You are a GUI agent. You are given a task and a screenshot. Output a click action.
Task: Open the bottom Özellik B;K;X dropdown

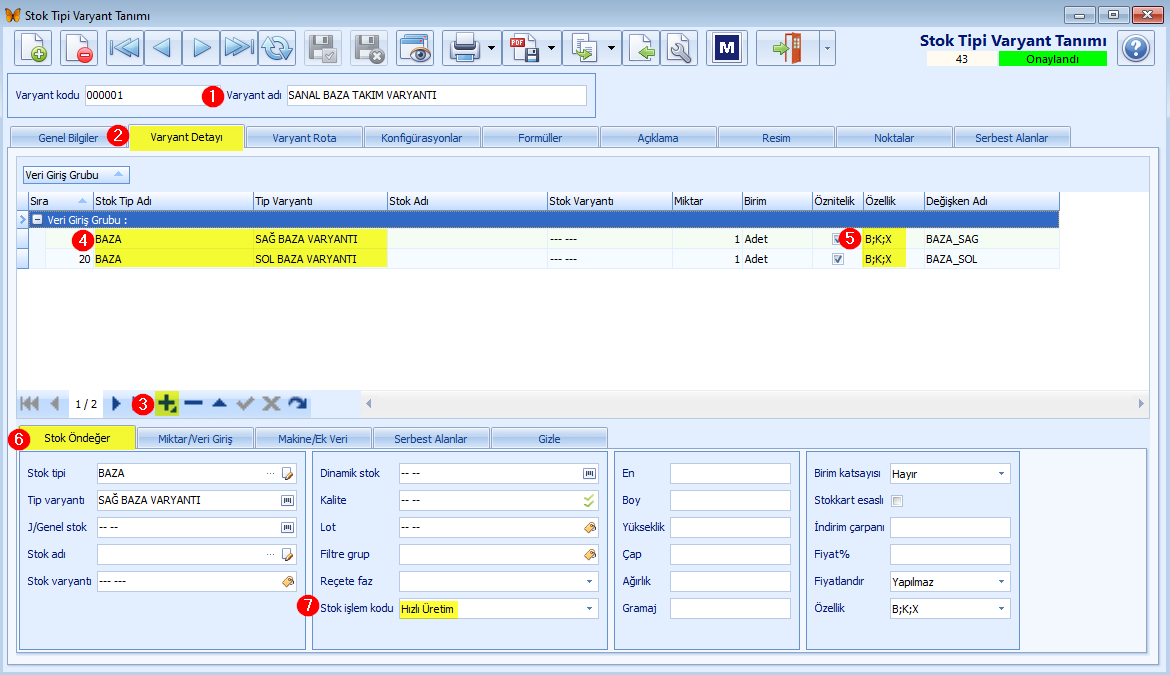1001,609
